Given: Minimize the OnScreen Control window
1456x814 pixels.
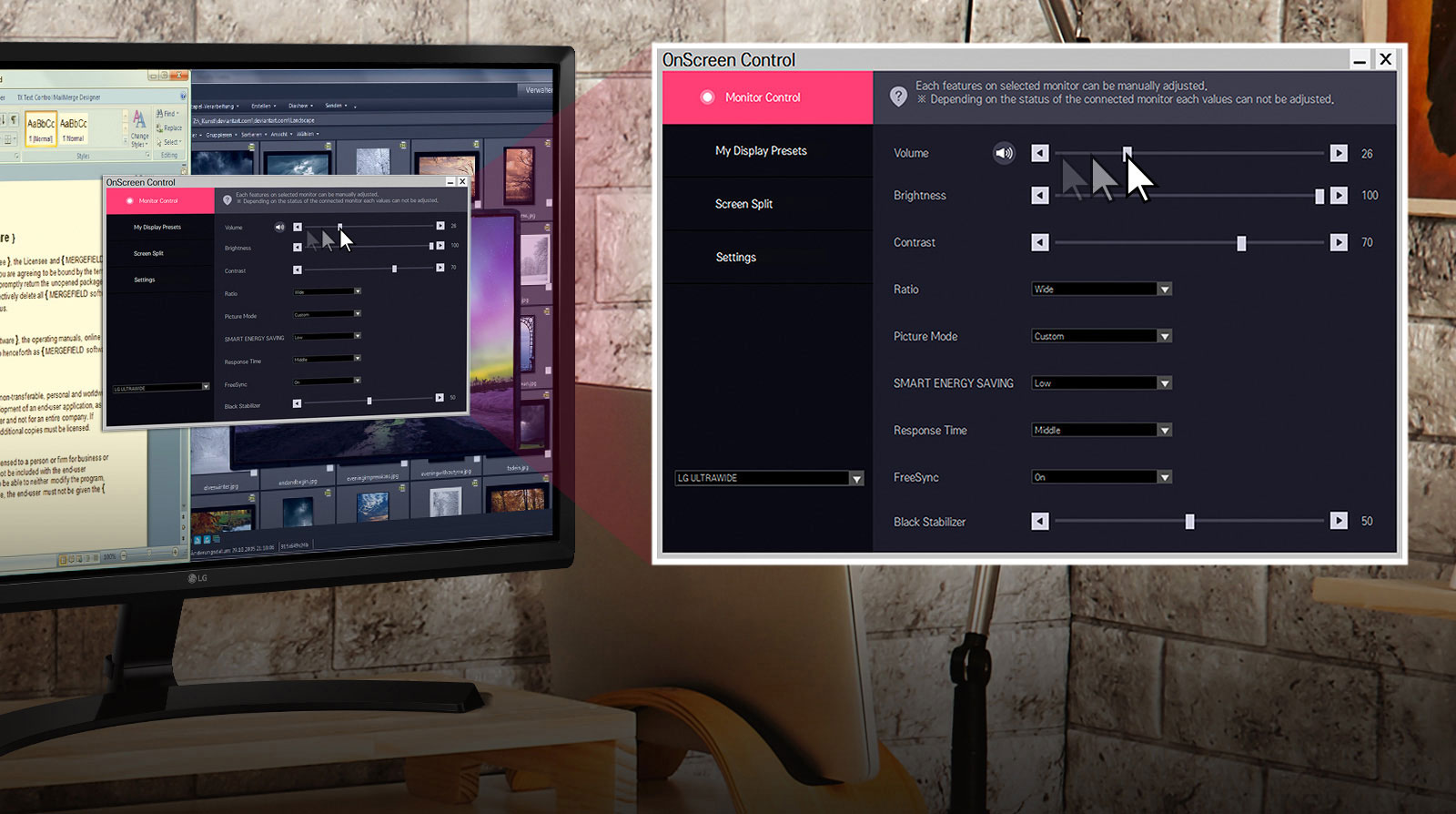Looking at the screenshot, I should click(x=1360, y=60).
